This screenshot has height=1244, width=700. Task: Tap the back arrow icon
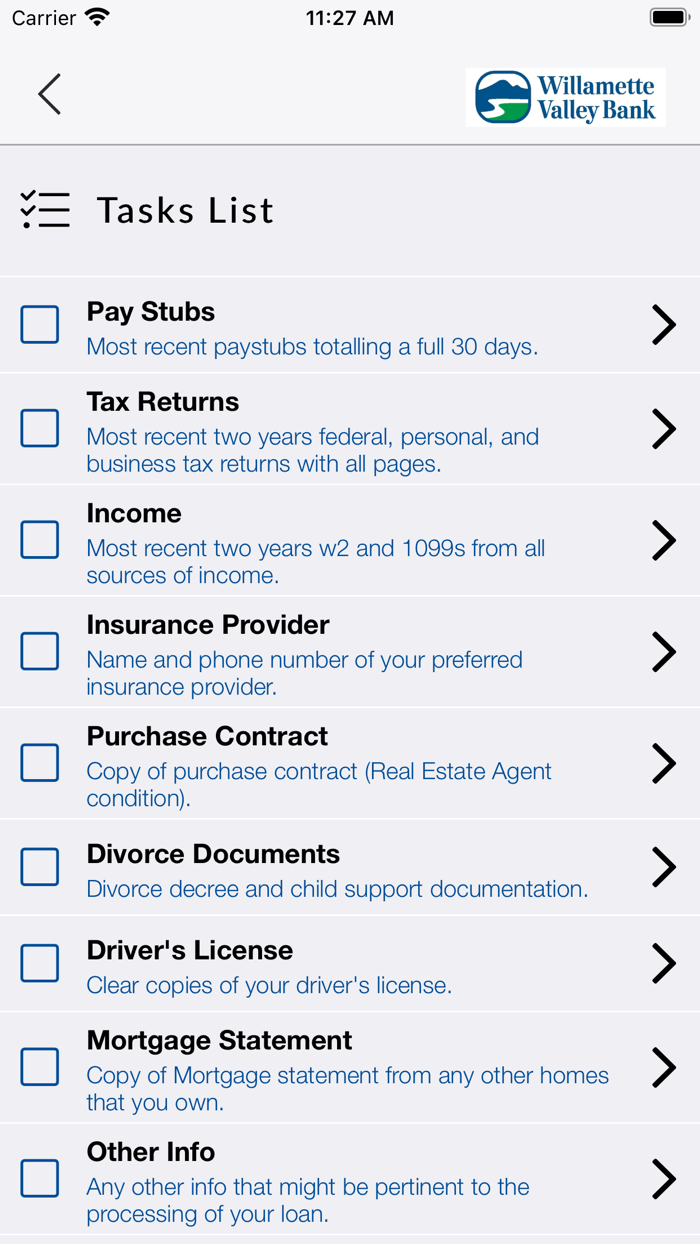click(x=50, y=94)
